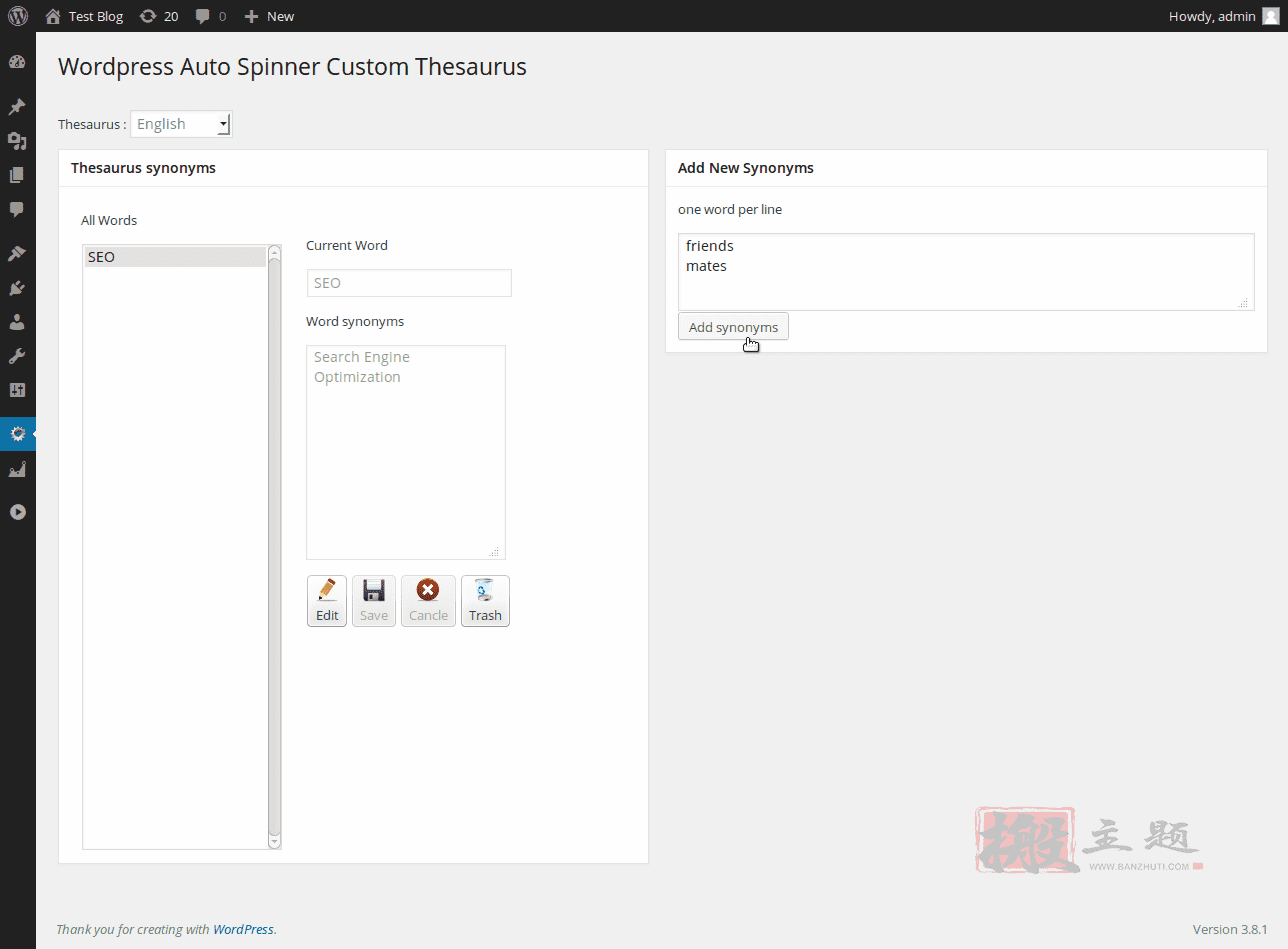The image size is (1288, 949).
Task: Open Appearance via the paintbrush sidebar icon
Action: 17,254
